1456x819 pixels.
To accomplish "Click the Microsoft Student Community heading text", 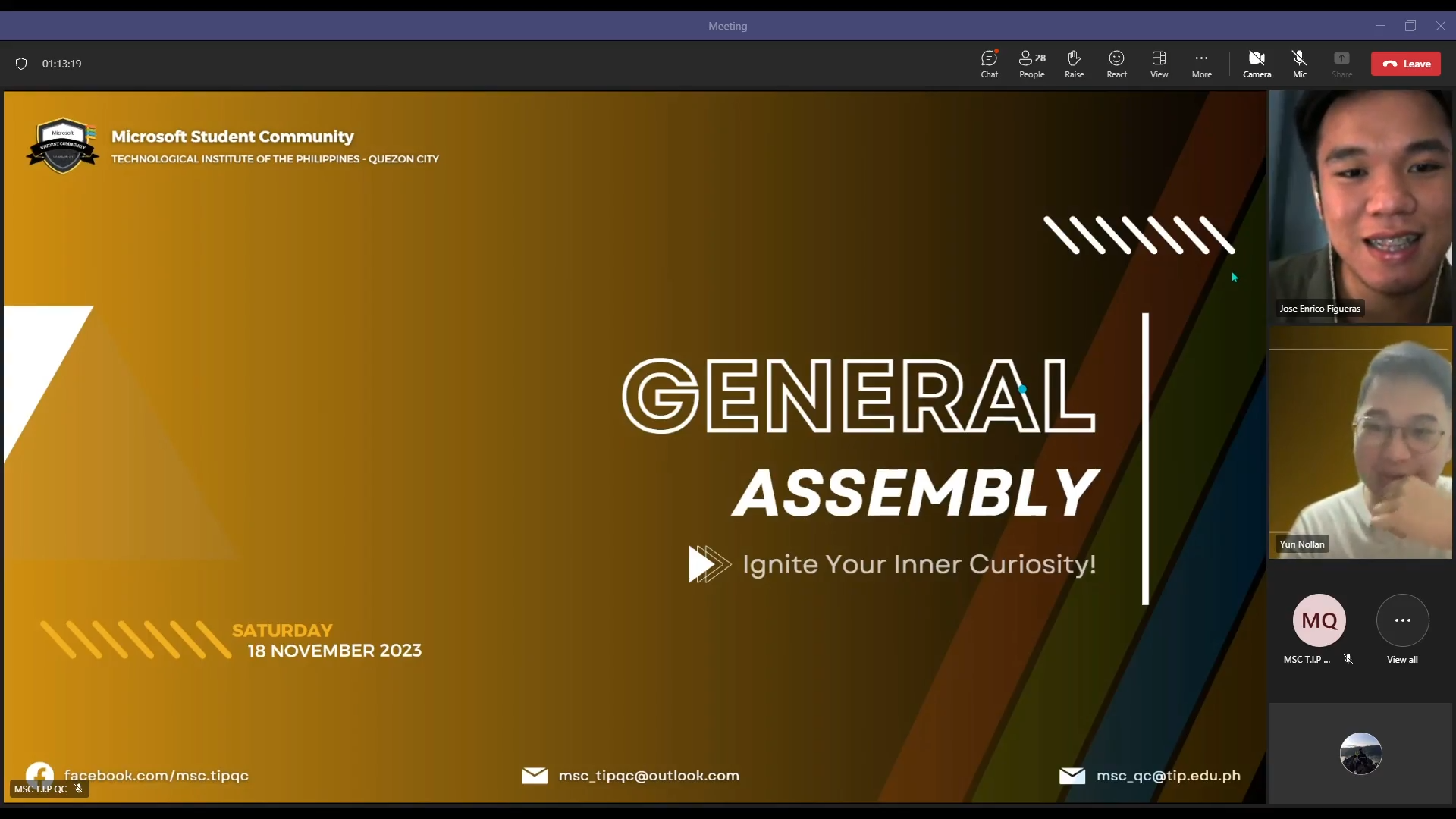I will pyautogui.click(x=233, y=136).
